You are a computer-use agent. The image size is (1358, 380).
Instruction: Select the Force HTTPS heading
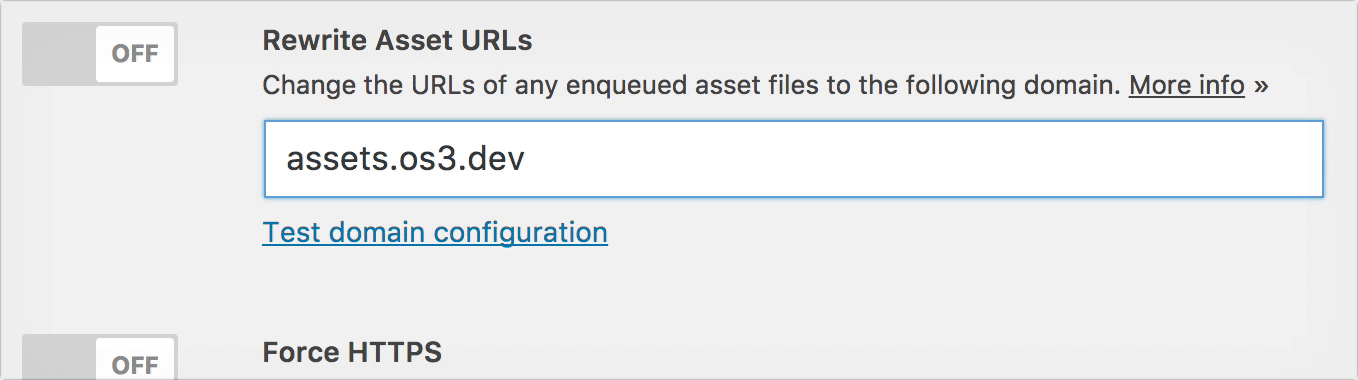click(352, 352)
